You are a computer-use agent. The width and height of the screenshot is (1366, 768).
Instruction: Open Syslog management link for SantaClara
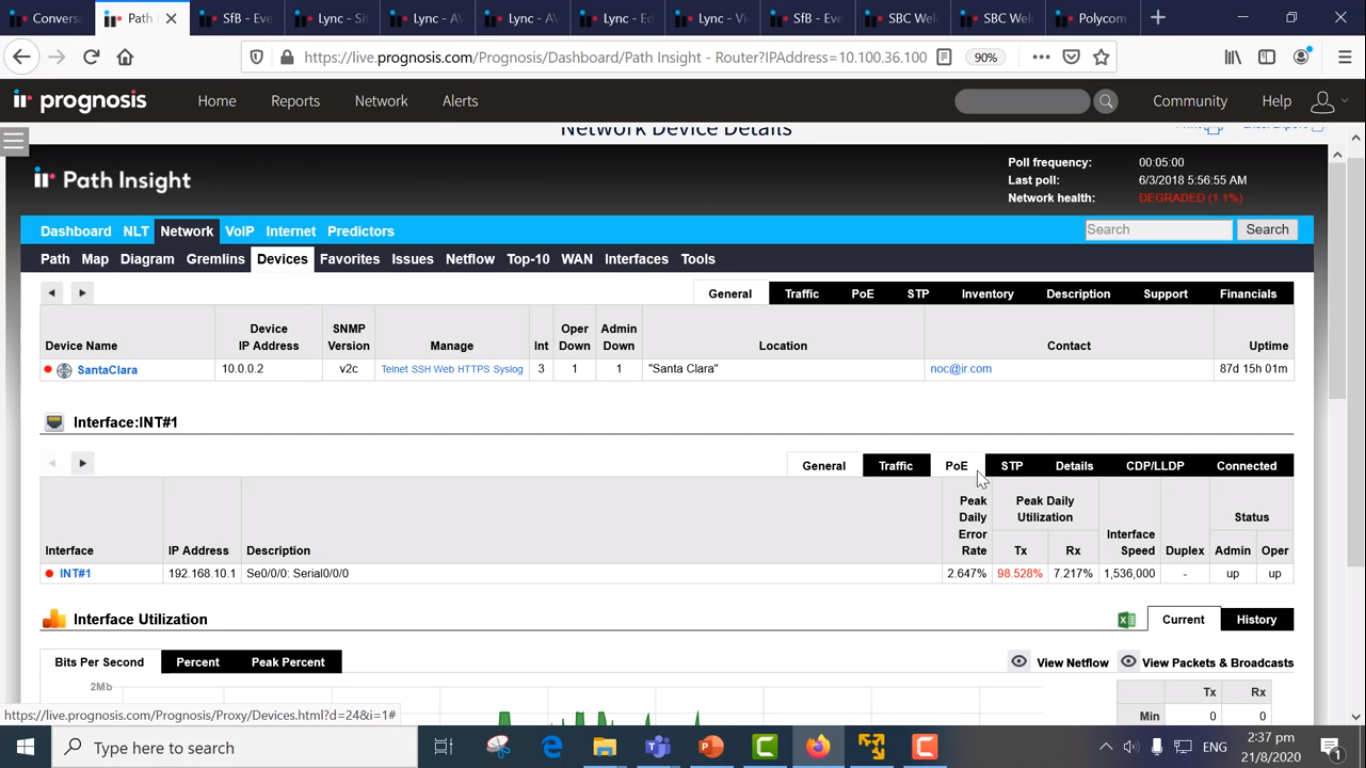tap(508, 370)
